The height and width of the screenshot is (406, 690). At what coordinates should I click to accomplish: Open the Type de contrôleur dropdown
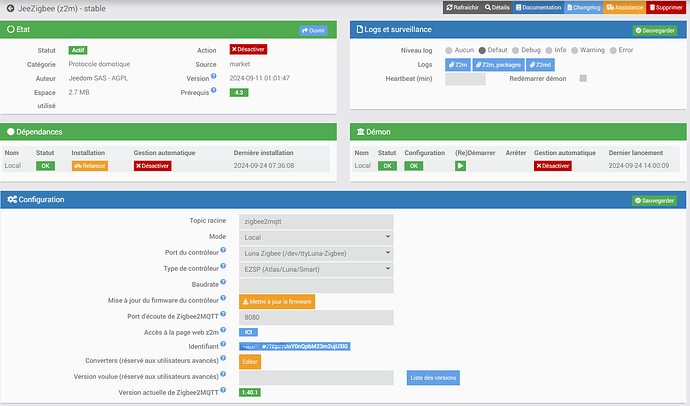tap(316, 269)
